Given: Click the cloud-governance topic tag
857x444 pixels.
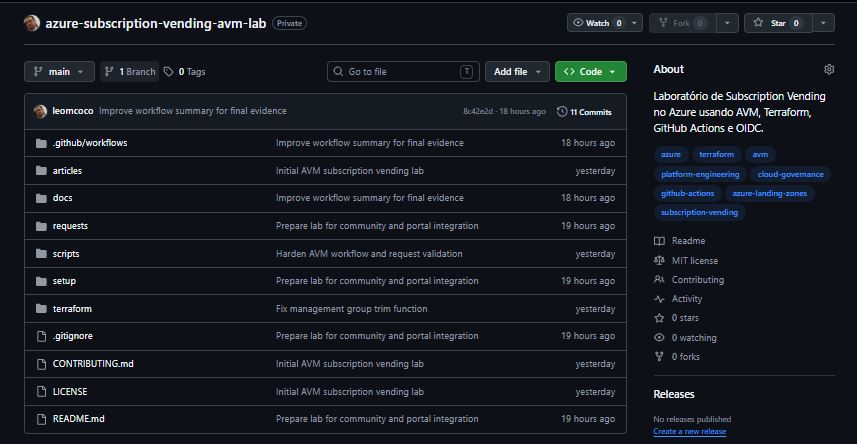Looking at the screenshot, I should 790,174.
